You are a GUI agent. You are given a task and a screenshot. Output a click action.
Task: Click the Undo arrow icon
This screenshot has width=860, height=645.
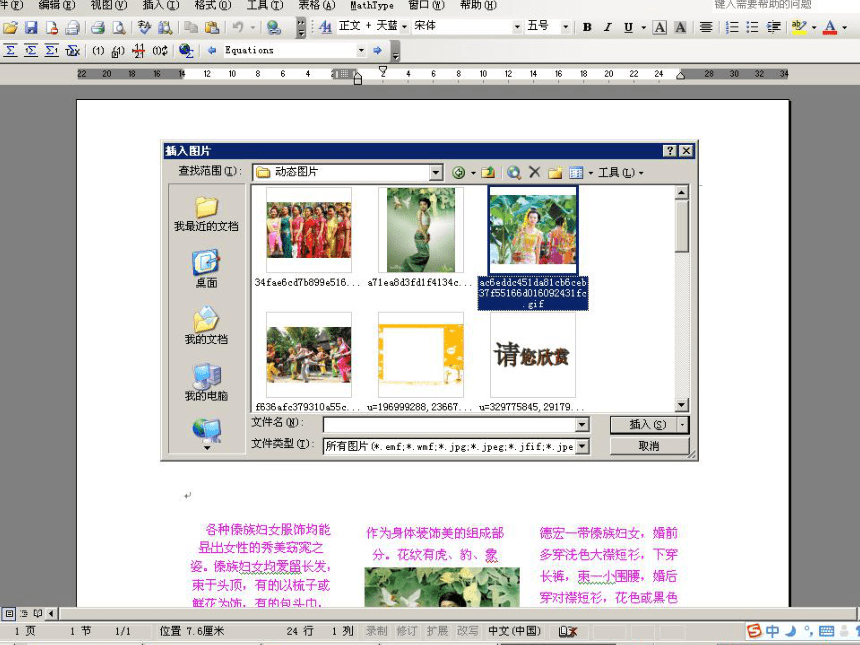(x=238, y=27)
